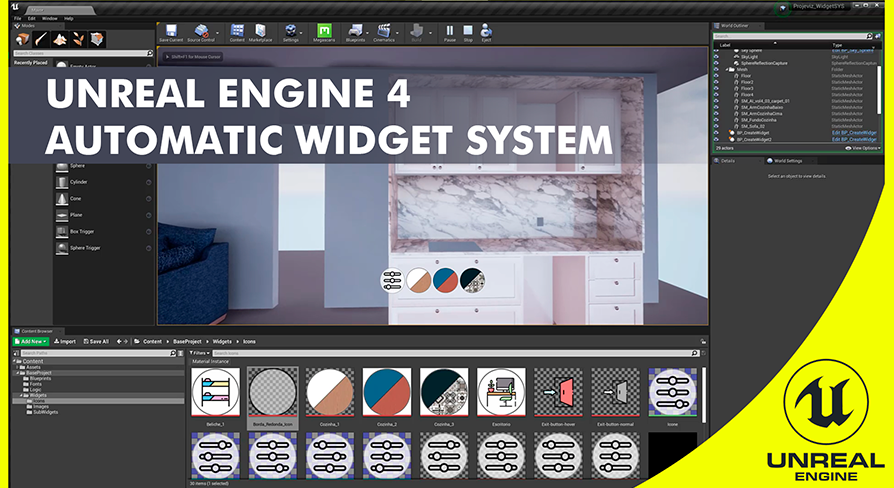Toggle visibility of SM_ArmCozinhaCima
Screen dimensions: 894x488
[716, 113]
